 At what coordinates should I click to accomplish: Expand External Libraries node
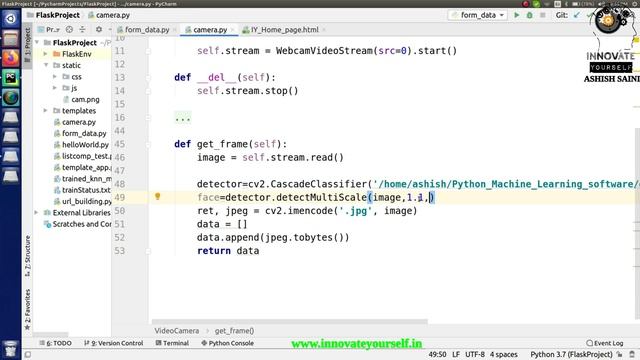[x=37, y=213]
